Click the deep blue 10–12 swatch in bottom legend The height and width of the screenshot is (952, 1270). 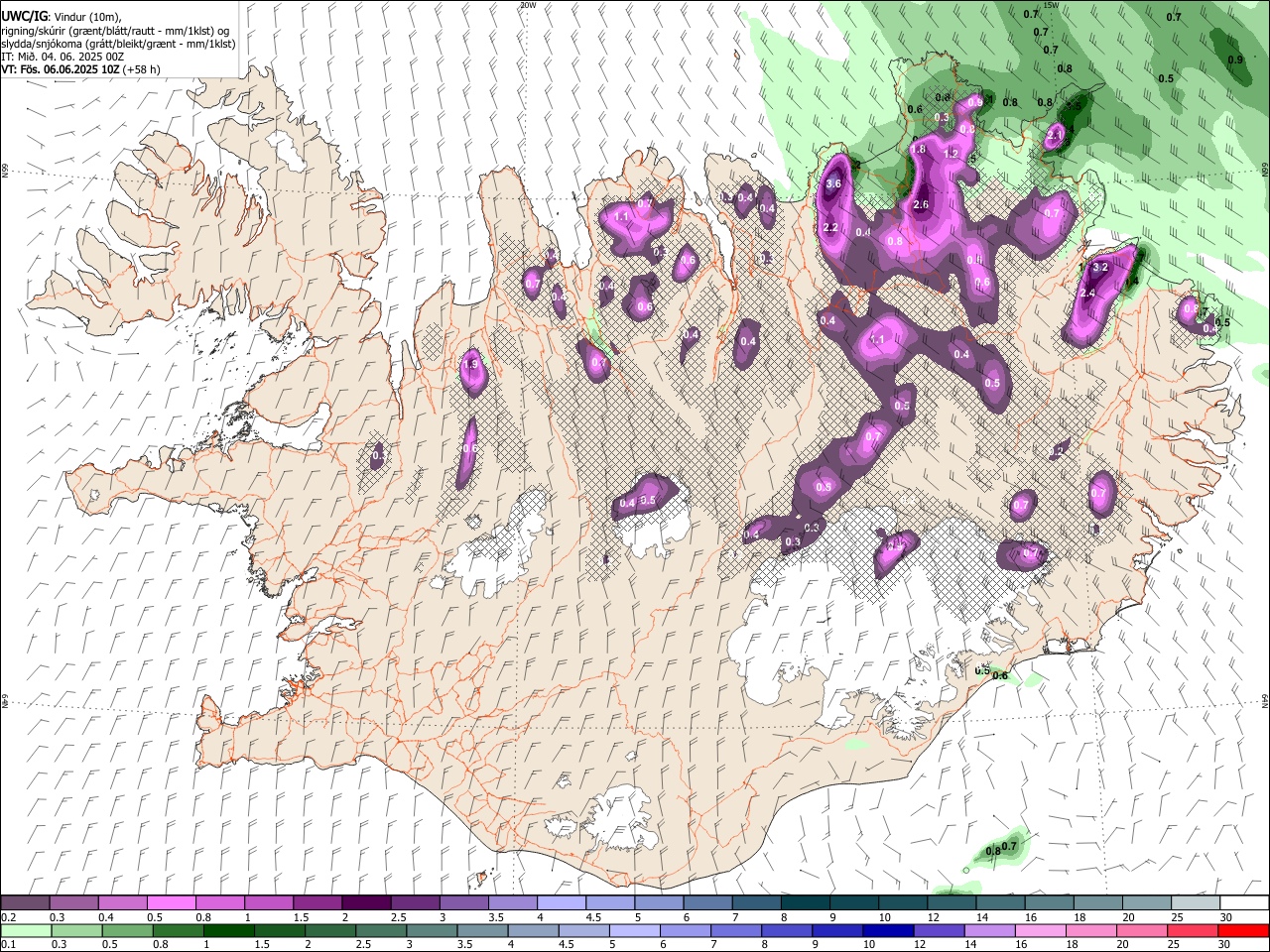[x=889, y=930]
